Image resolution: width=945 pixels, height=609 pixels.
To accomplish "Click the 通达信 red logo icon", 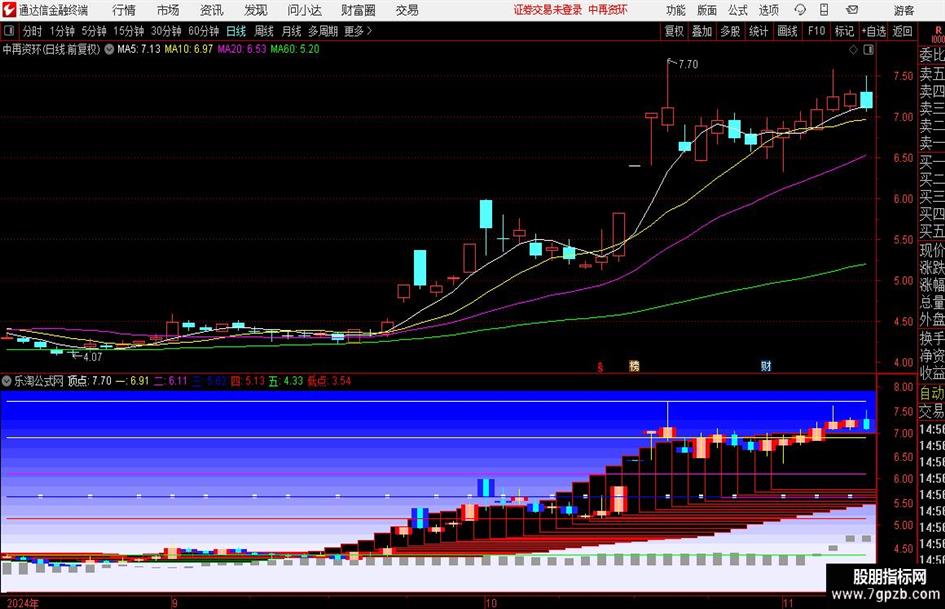I will click(8, 10).
